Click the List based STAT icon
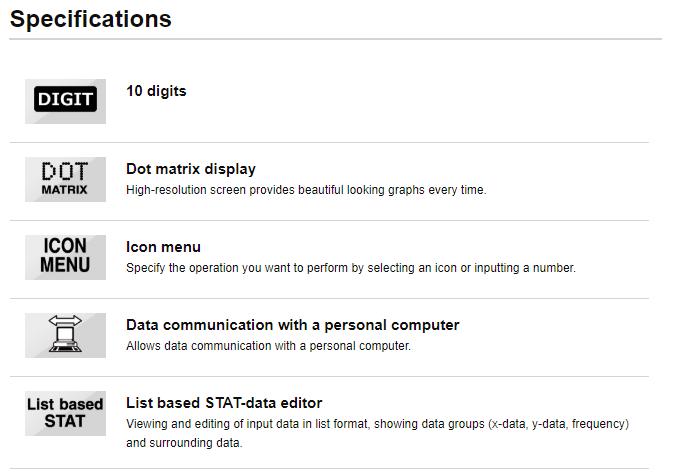This screenshot has height=474, width=676. click(x=65, y=413)
